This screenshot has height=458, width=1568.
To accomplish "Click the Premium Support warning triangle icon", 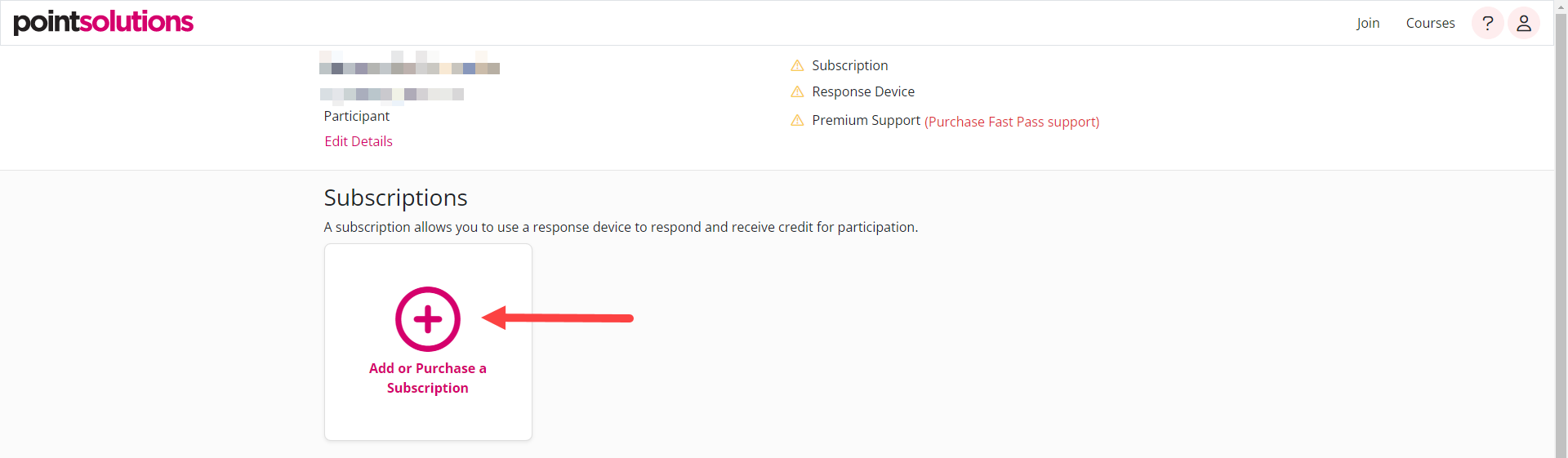I will [x=797, y=121].
